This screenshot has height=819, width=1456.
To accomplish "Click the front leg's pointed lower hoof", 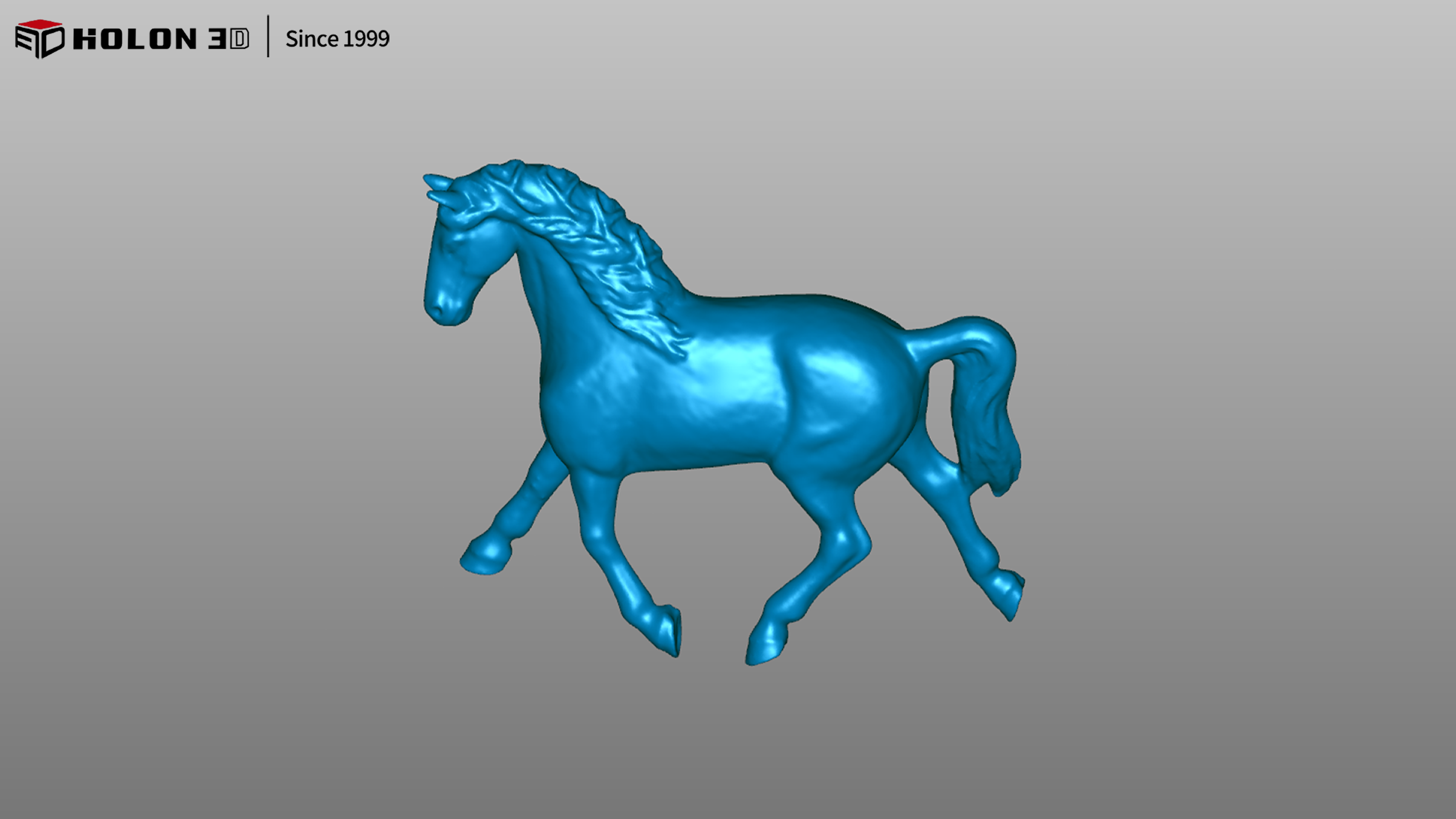I will (x=668, y=632).
